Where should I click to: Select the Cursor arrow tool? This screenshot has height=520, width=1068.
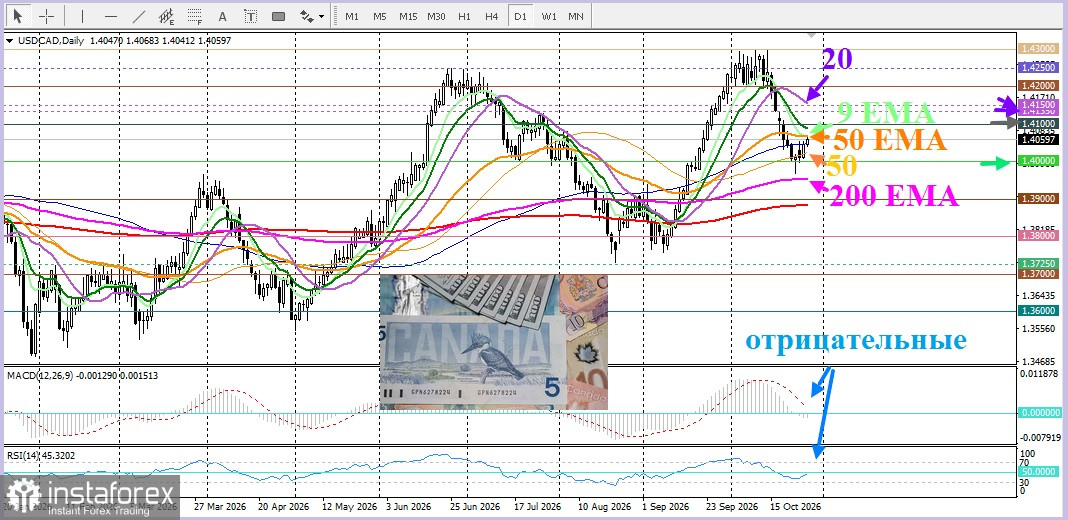pos(18,16)
